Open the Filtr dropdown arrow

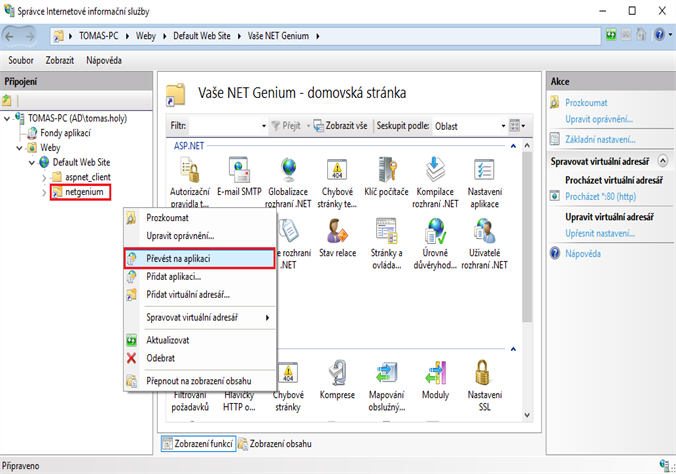(264, 126)
